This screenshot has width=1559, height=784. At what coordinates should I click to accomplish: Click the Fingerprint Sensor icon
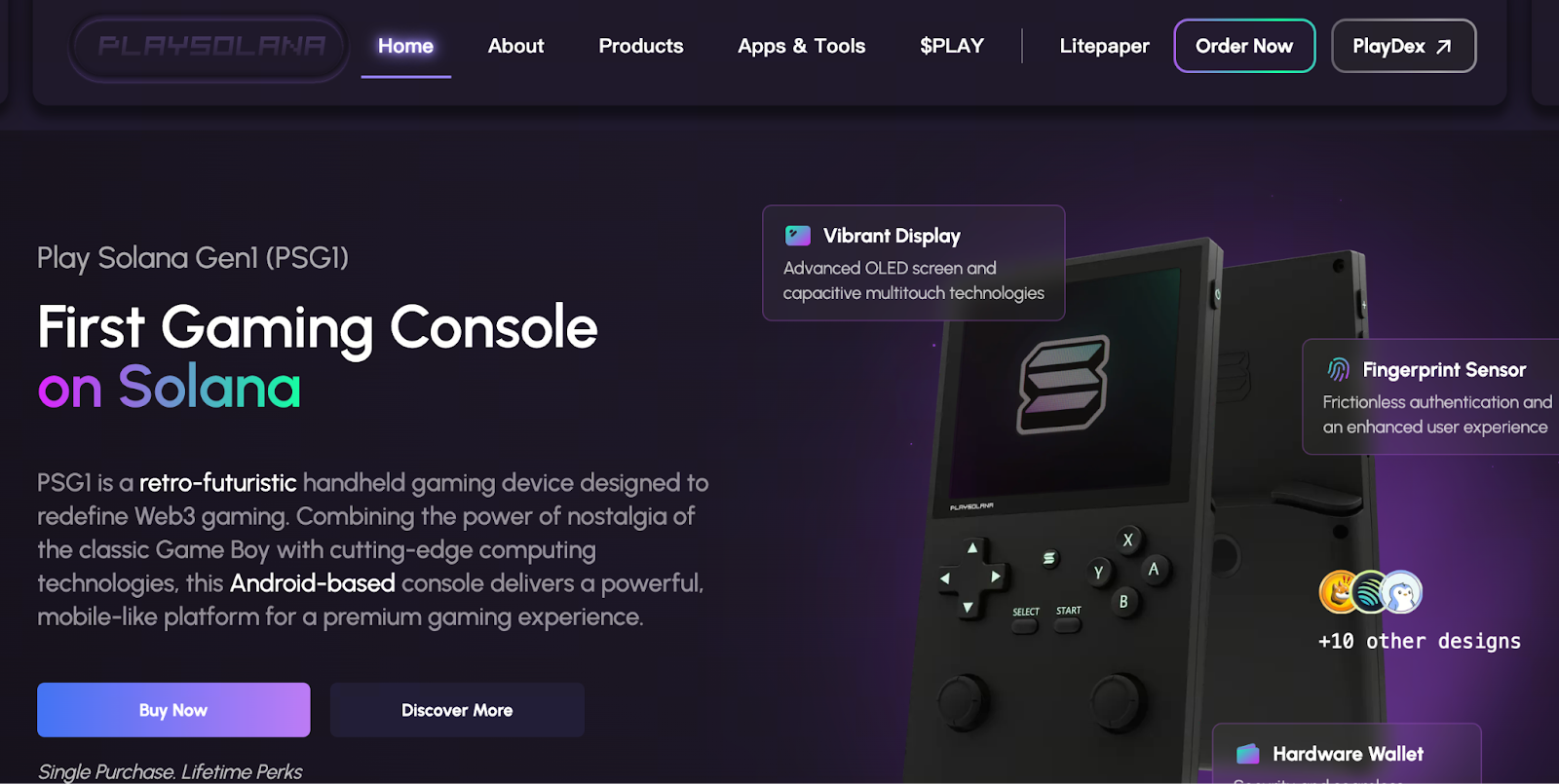1339,370
